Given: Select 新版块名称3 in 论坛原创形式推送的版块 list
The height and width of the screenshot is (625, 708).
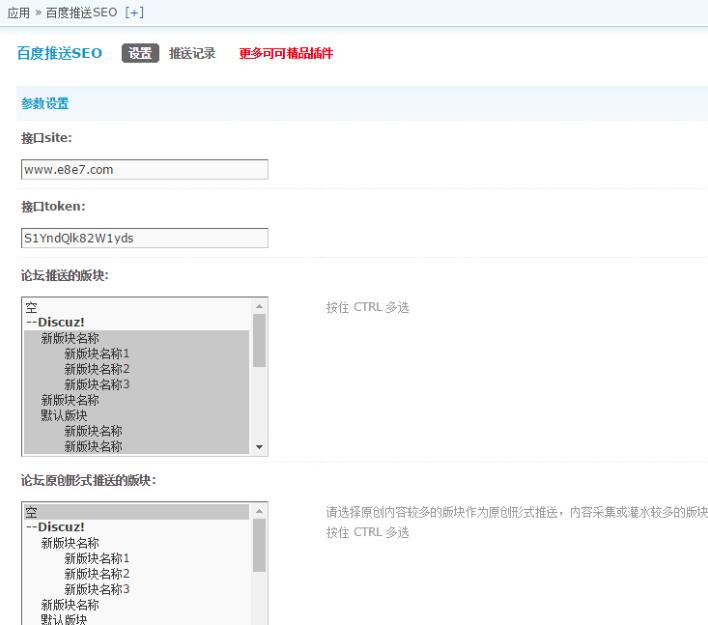Looking at the screenshot, I should (x=136, y=589).
